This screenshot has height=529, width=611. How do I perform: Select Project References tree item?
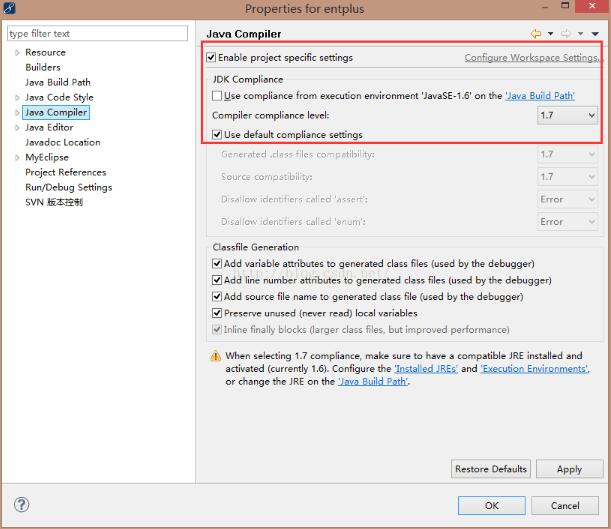(65, 173)
